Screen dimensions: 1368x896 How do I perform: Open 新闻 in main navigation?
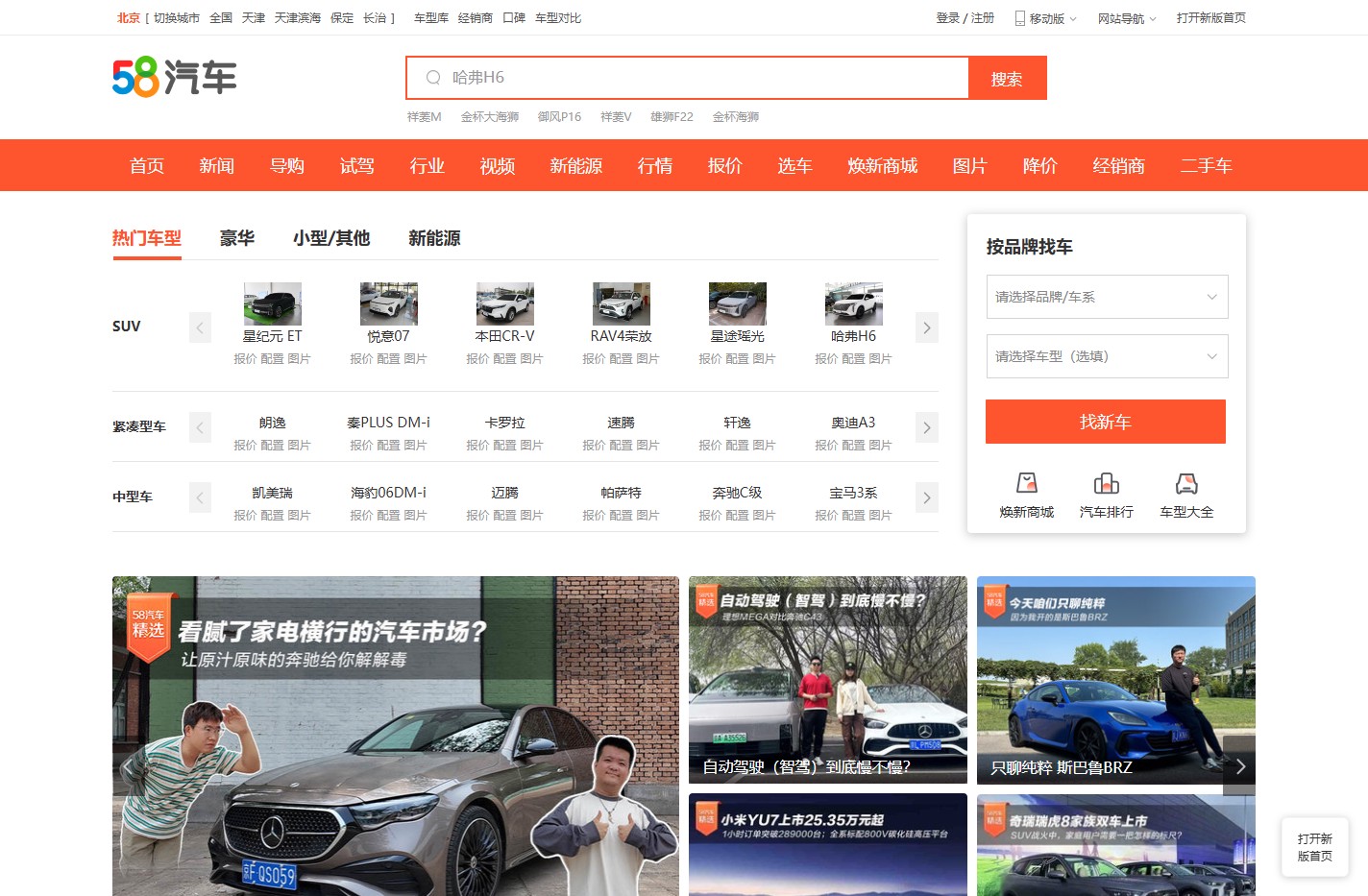(217, 165)
